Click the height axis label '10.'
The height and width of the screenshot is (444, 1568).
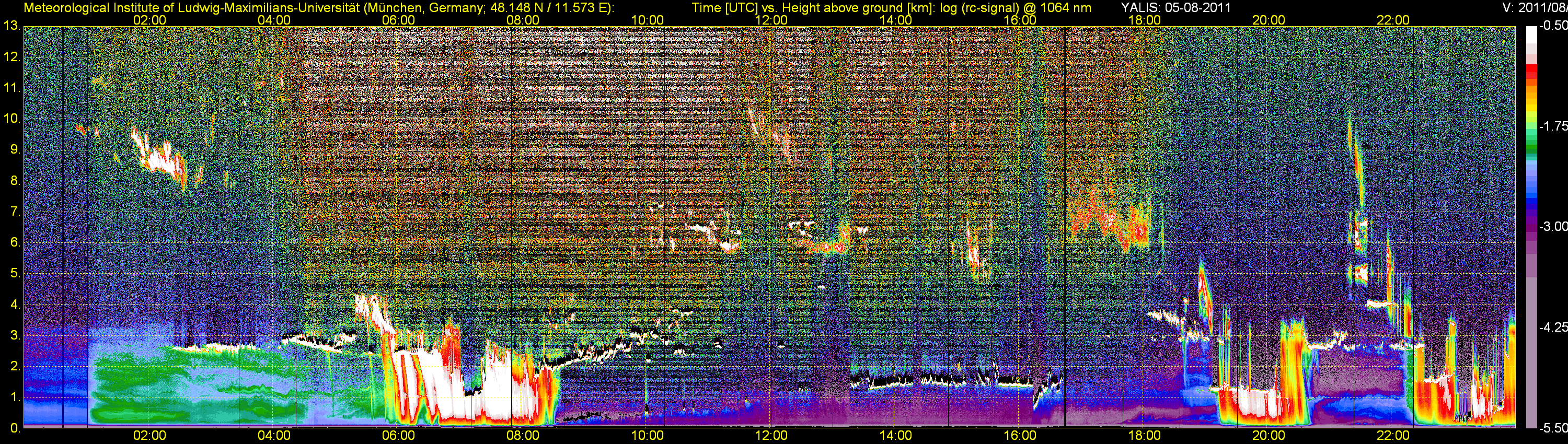12,119
